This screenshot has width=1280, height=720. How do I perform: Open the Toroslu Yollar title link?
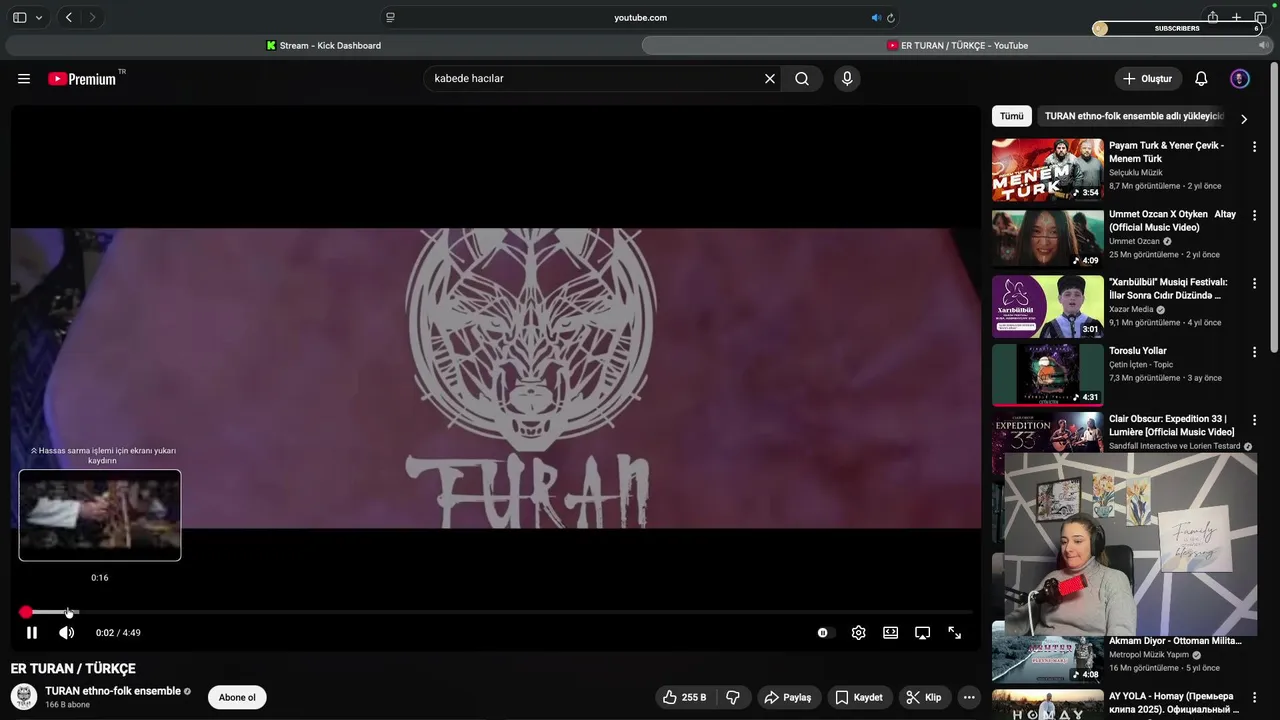1138,351
